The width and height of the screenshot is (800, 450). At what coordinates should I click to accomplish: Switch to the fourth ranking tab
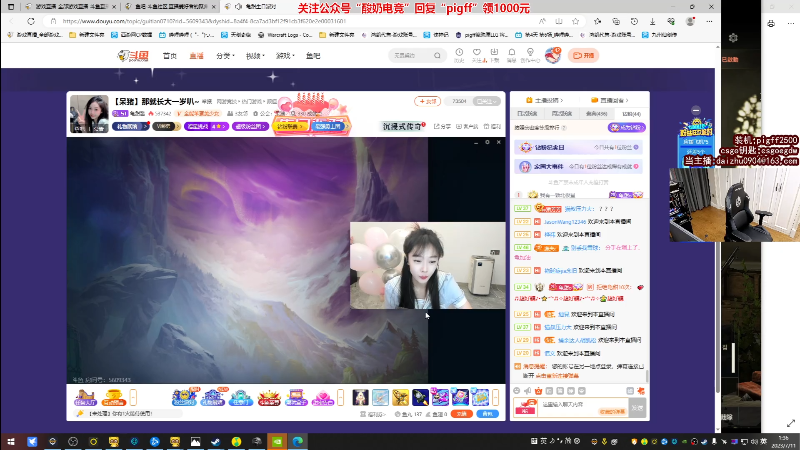click(x=631, y=114)
